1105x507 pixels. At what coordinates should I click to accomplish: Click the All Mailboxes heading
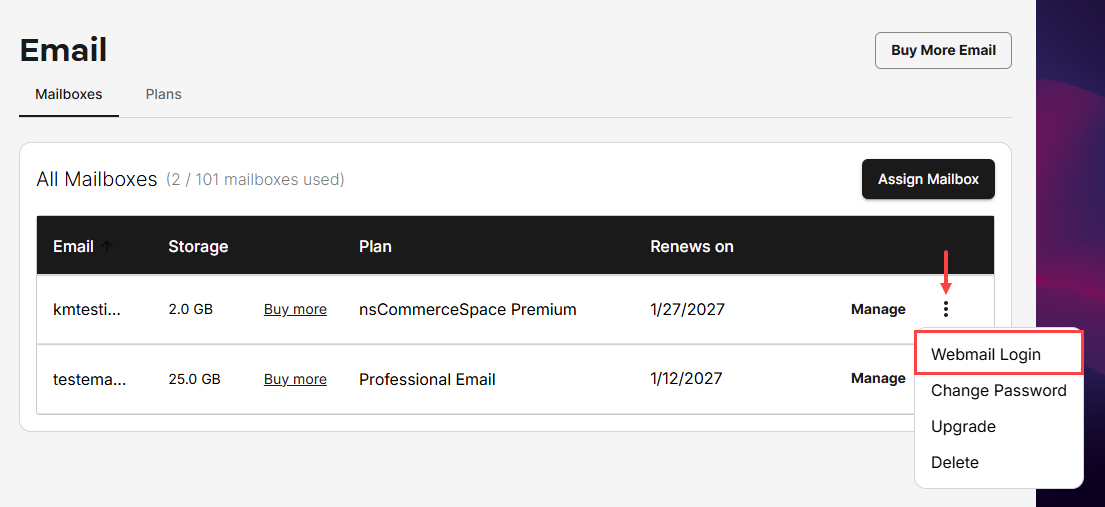(97, 180)
